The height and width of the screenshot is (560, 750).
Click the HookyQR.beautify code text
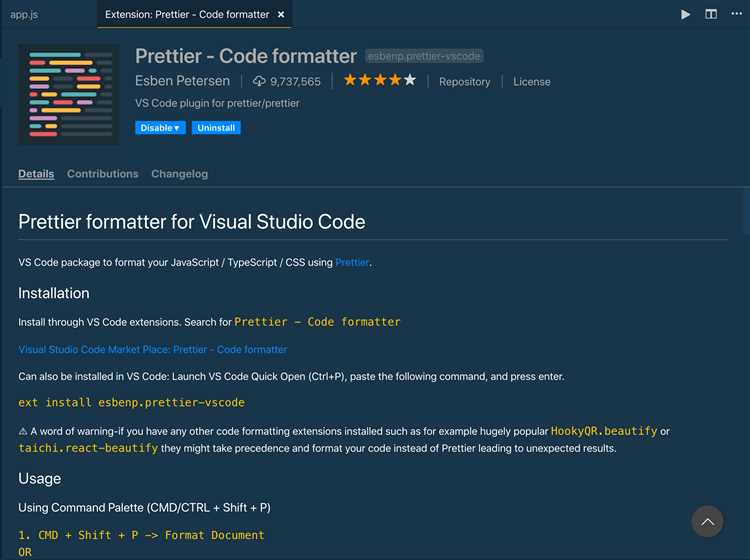[x=604, y=431]
